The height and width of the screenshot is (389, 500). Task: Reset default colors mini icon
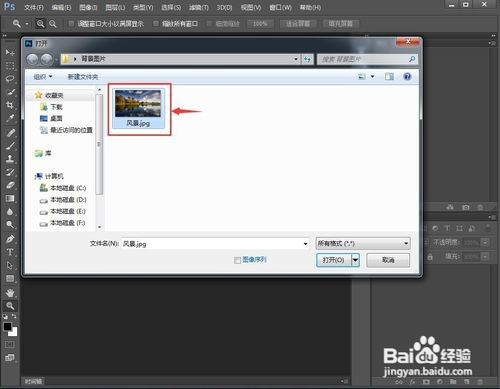coord(5,316)
